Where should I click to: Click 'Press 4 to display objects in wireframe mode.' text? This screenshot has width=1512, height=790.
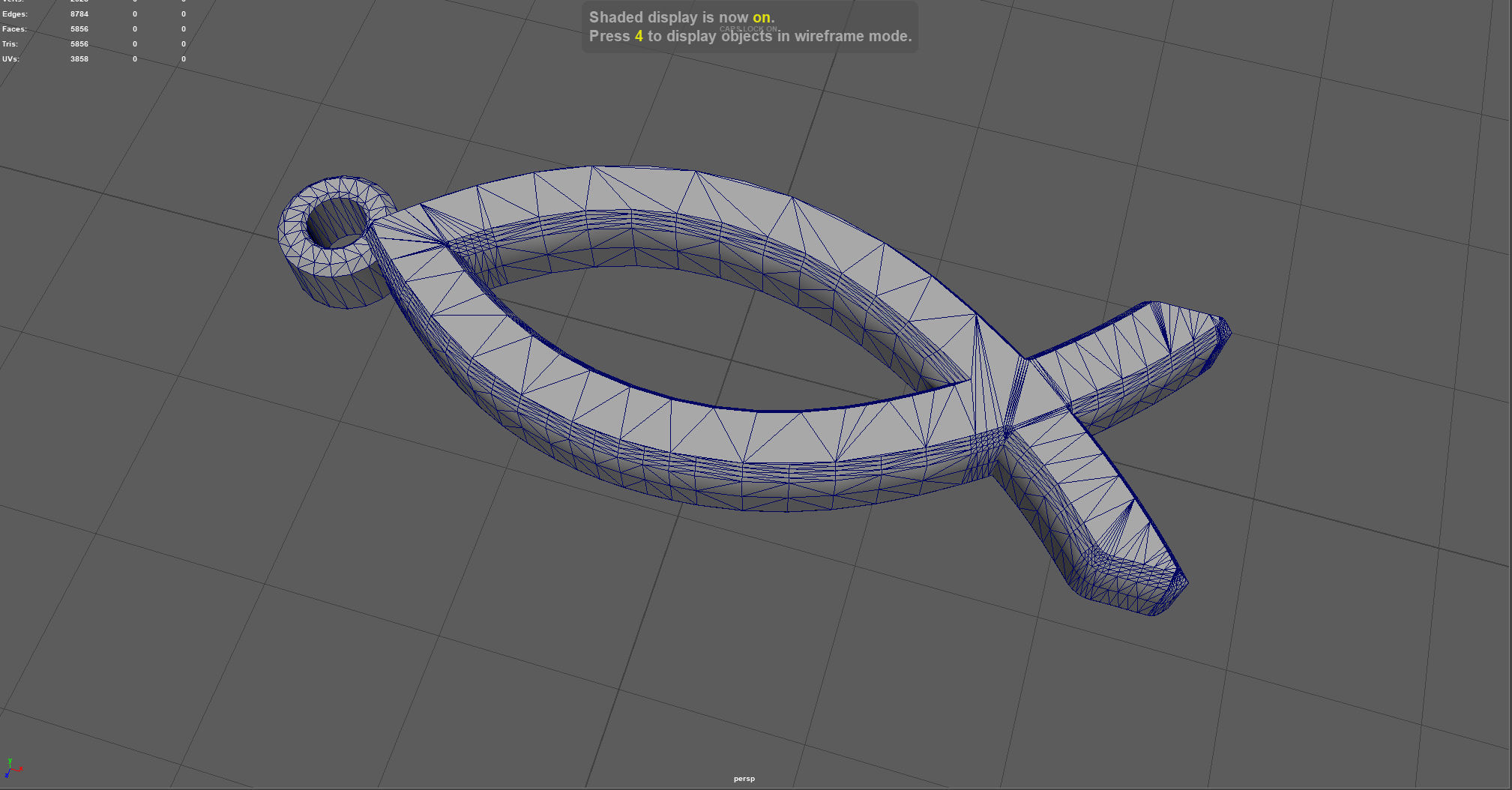(750, 36)
